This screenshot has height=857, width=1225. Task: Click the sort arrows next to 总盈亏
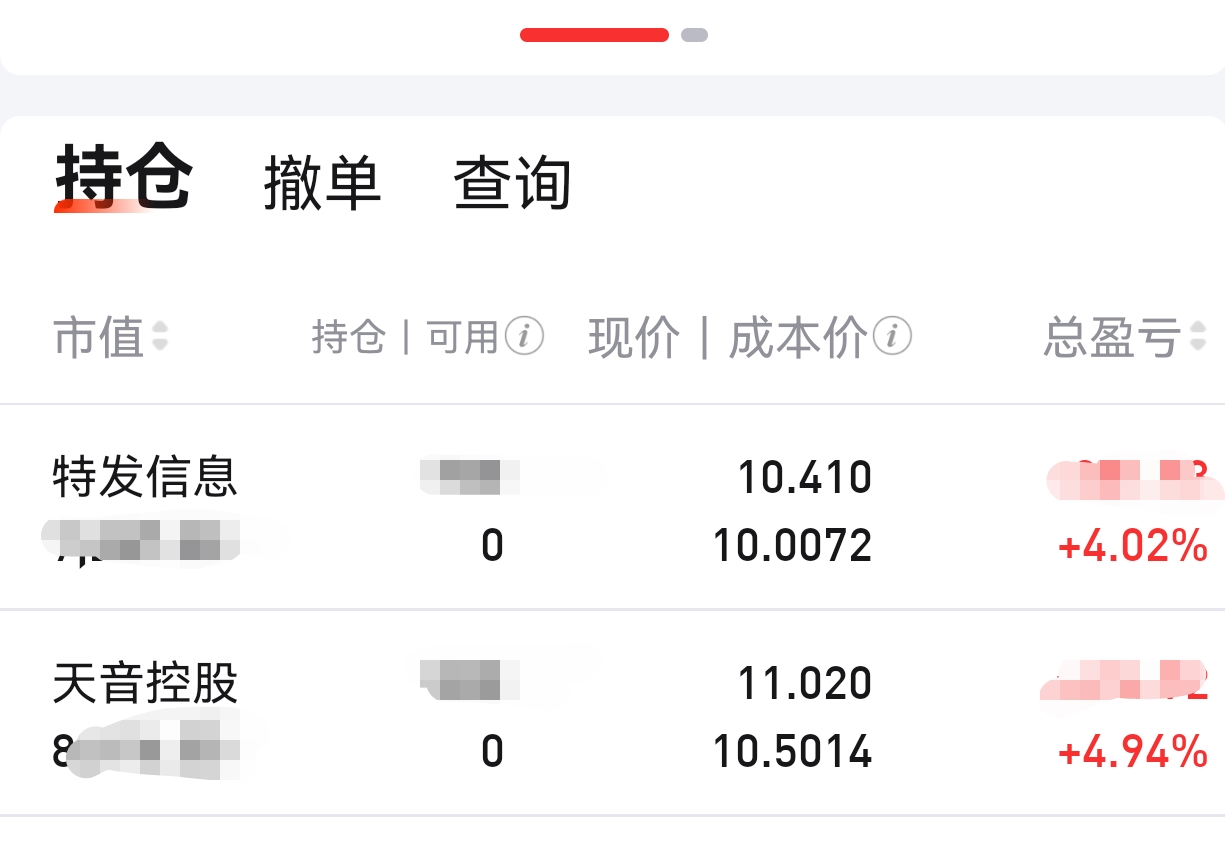point(1198,337)
